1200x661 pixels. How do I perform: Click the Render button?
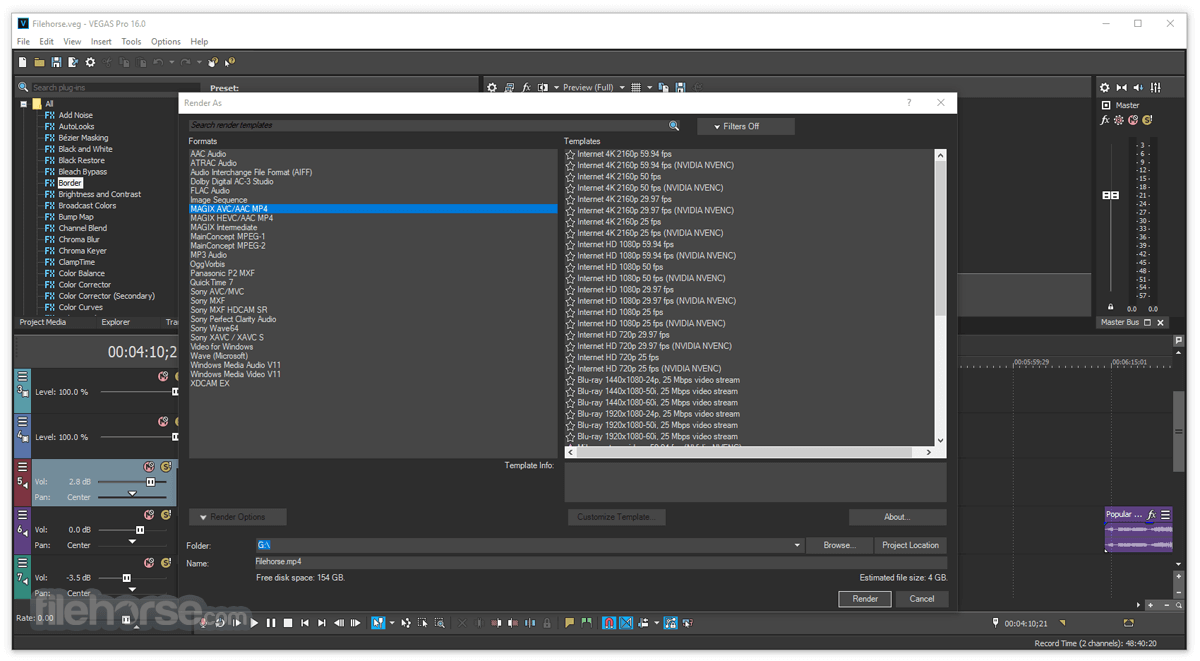[864, 599]
